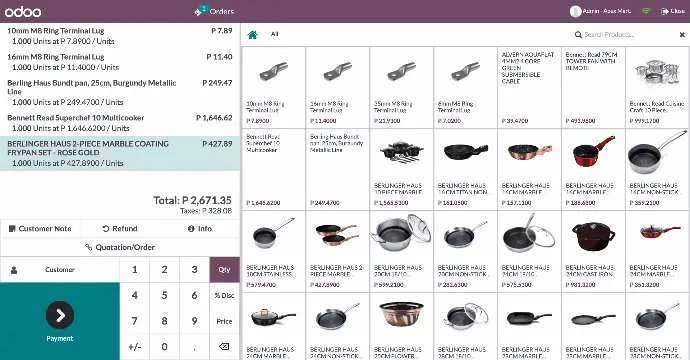Click the backspace key on the numpad
This screenshot has height=360, width=690.
[224, 347]
